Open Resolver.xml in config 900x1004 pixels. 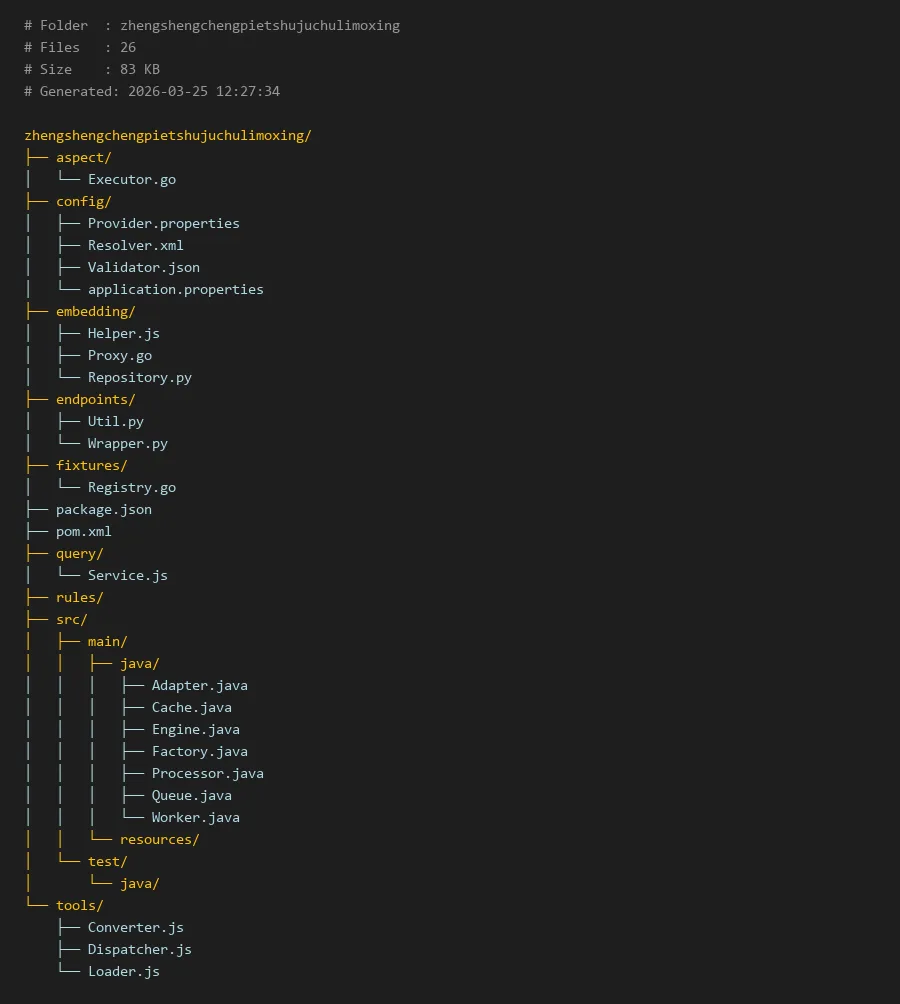tap(135, 245)
